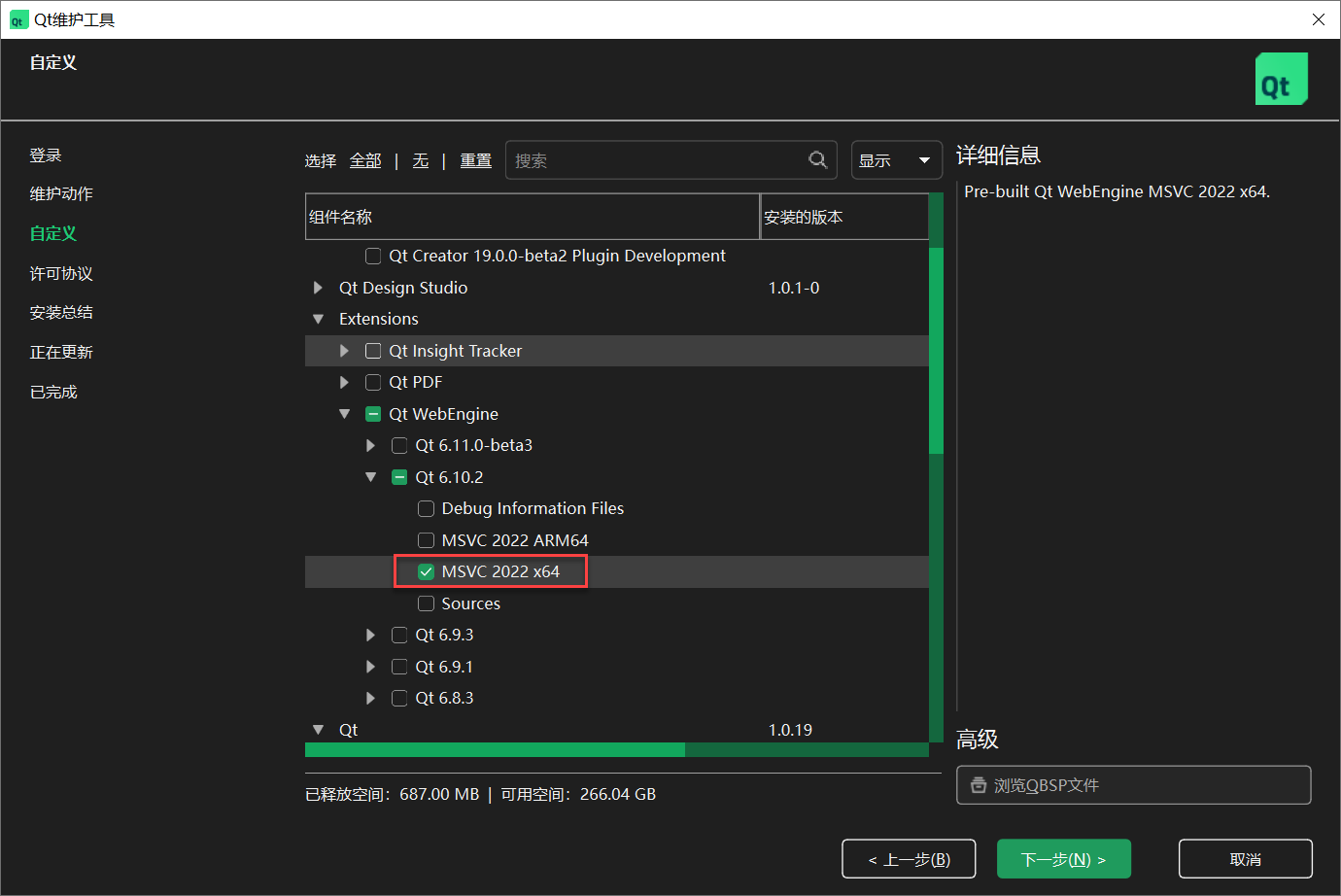Expand the Qt Design Studio node
The height and width of the screenshot is (896, 1341).
(318, 288)
